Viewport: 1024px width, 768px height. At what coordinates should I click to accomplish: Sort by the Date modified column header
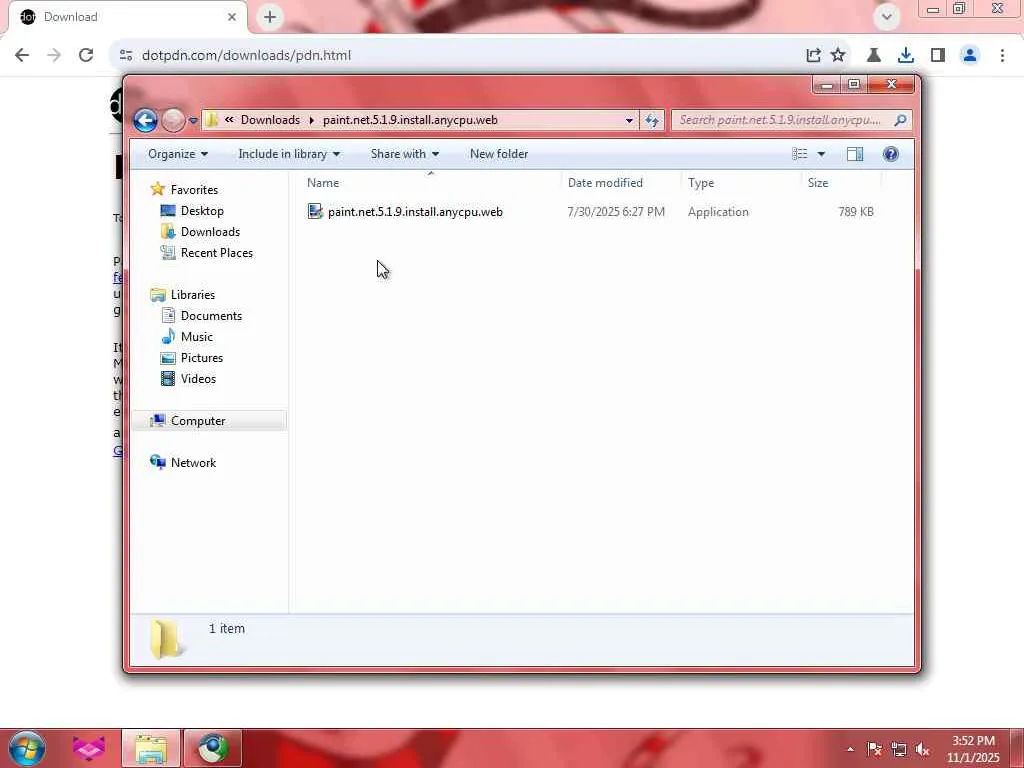tap(621, 183)
